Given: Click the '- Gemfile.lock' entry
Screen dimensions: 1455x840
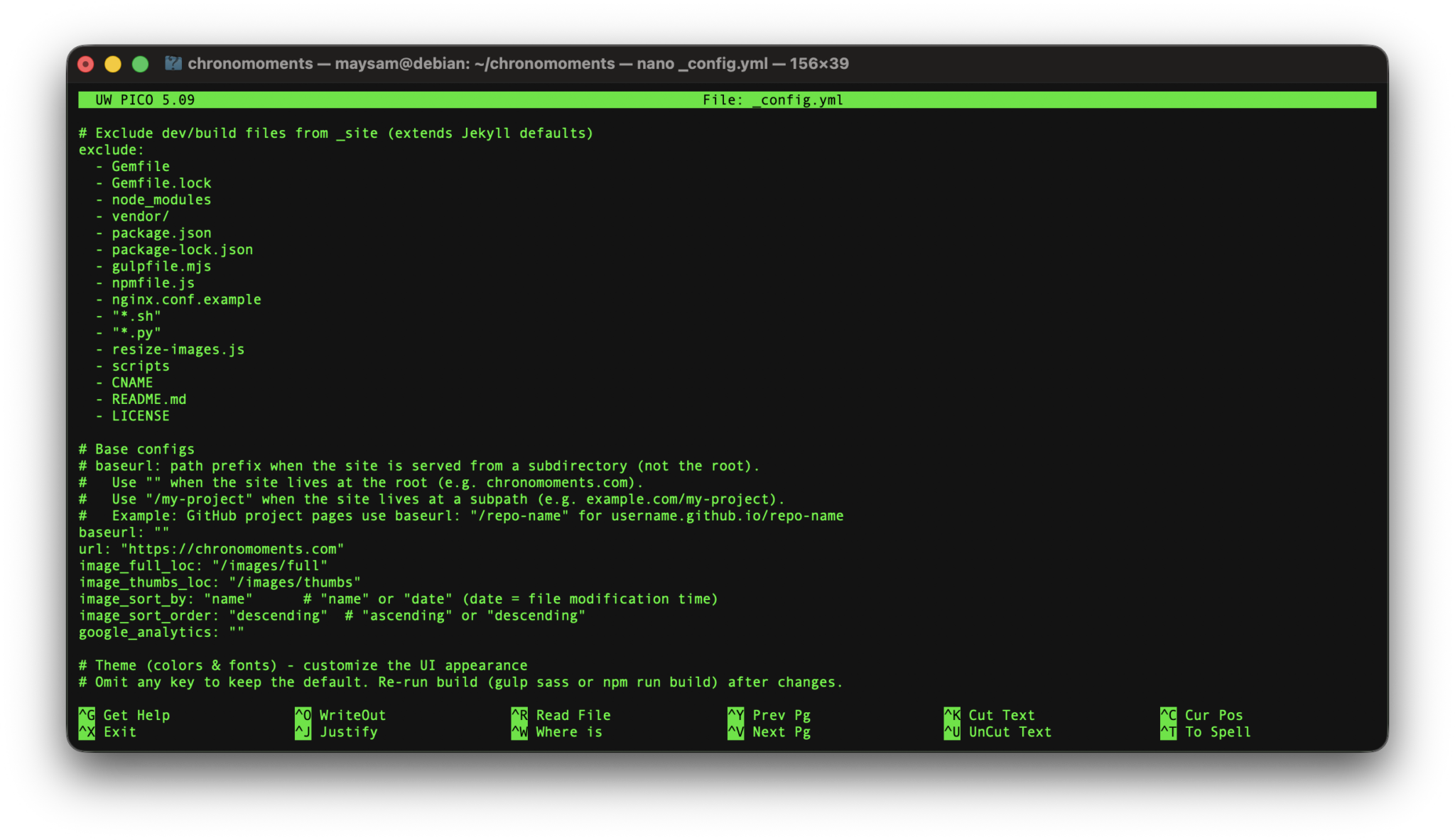Looking at the screenshot, I should [x=153, y=182].
